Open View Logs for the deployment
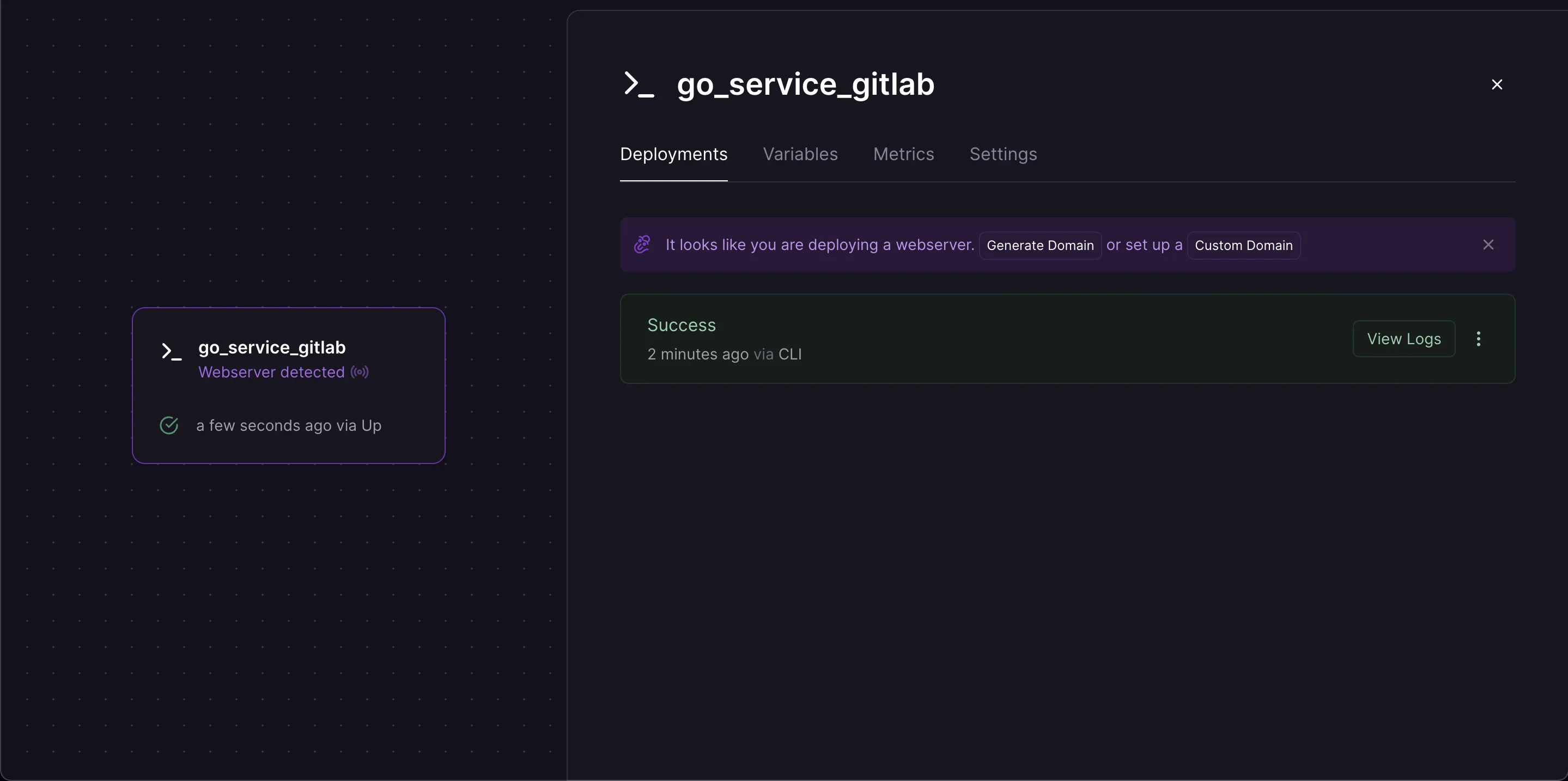Screen dimensions: 1568x781 [x=1403, y=339]
